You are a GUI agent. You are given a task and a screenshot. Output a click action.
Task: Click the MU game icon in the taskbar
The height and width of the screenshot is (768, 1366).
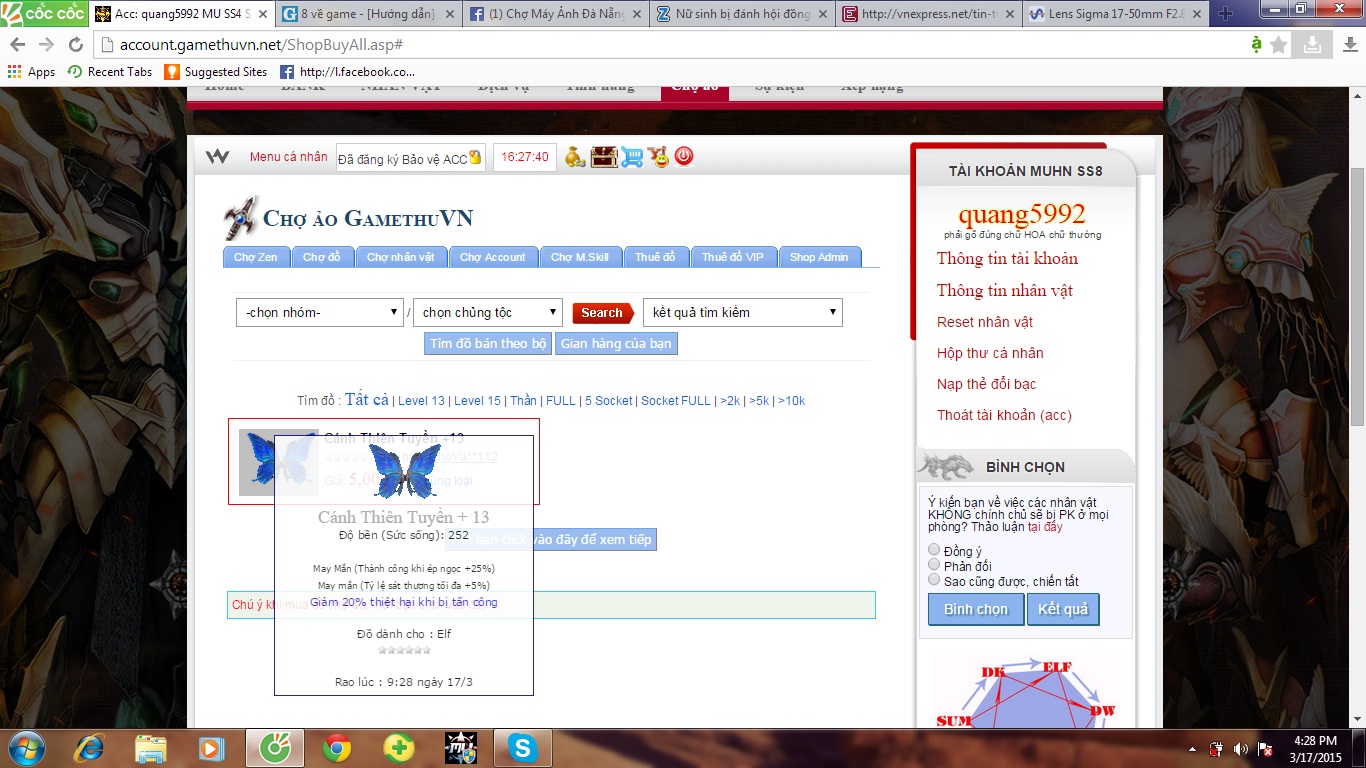pyautogui.click(x=460, y=748)
